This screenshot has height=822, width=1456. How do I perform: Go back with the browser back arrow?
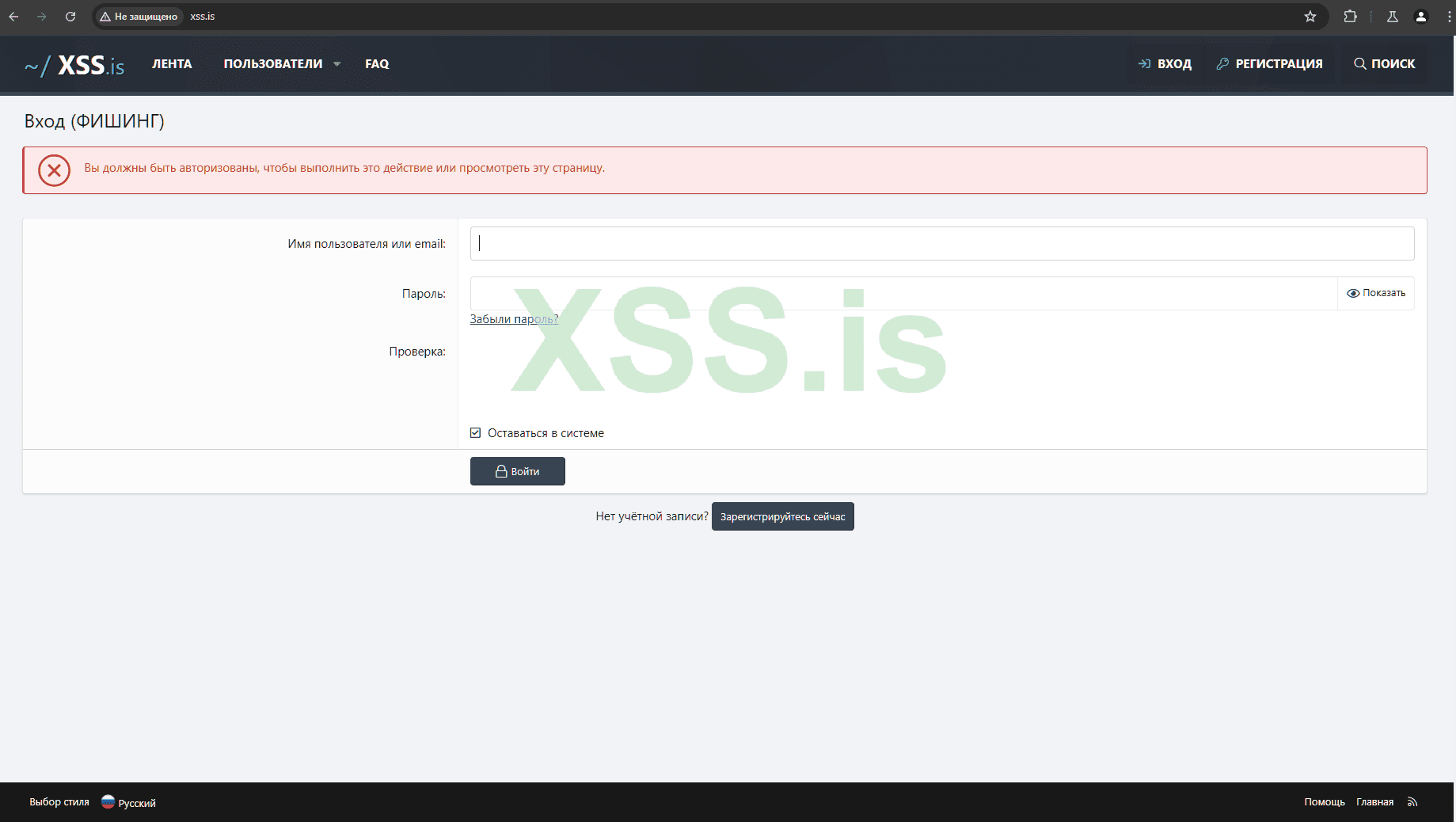[13, 17]
